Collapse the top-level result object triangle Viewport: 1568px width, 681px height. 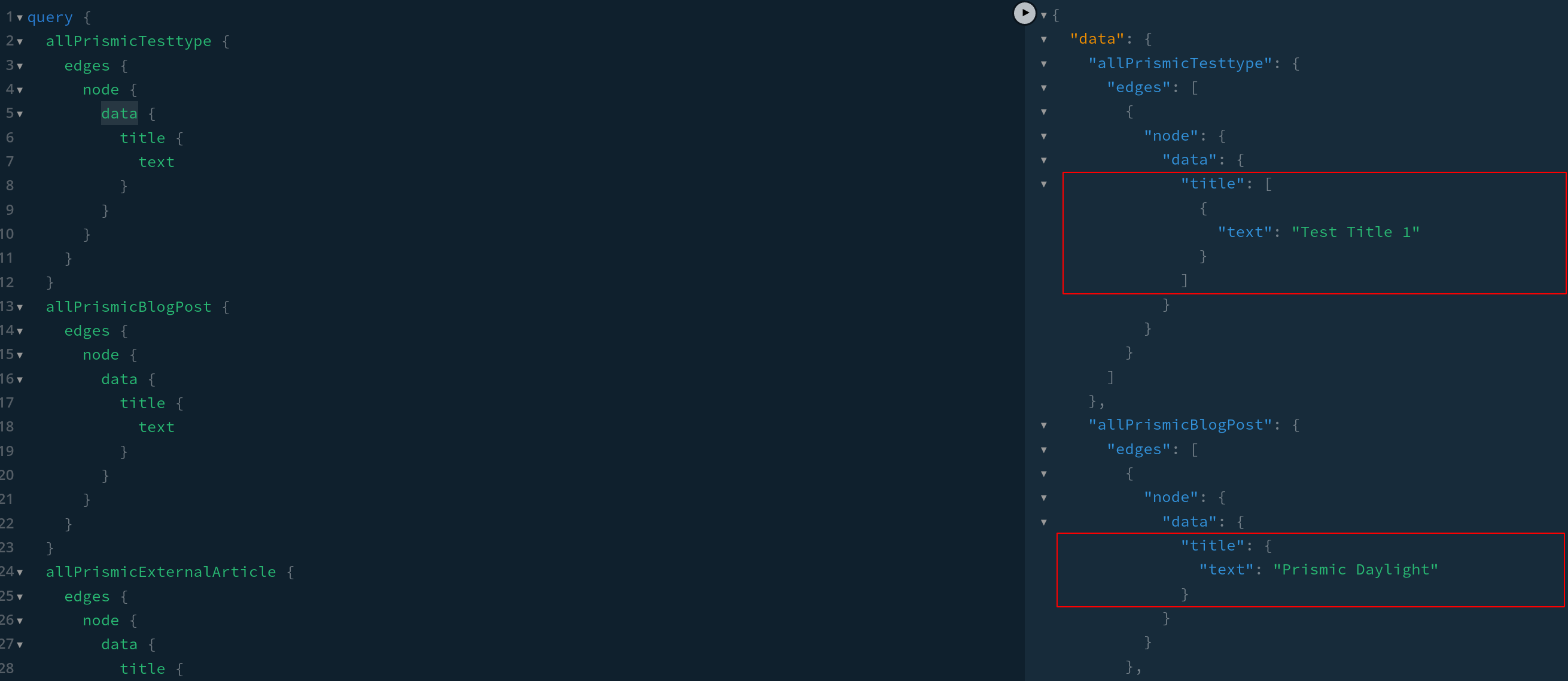click(x=1043, y=14)
